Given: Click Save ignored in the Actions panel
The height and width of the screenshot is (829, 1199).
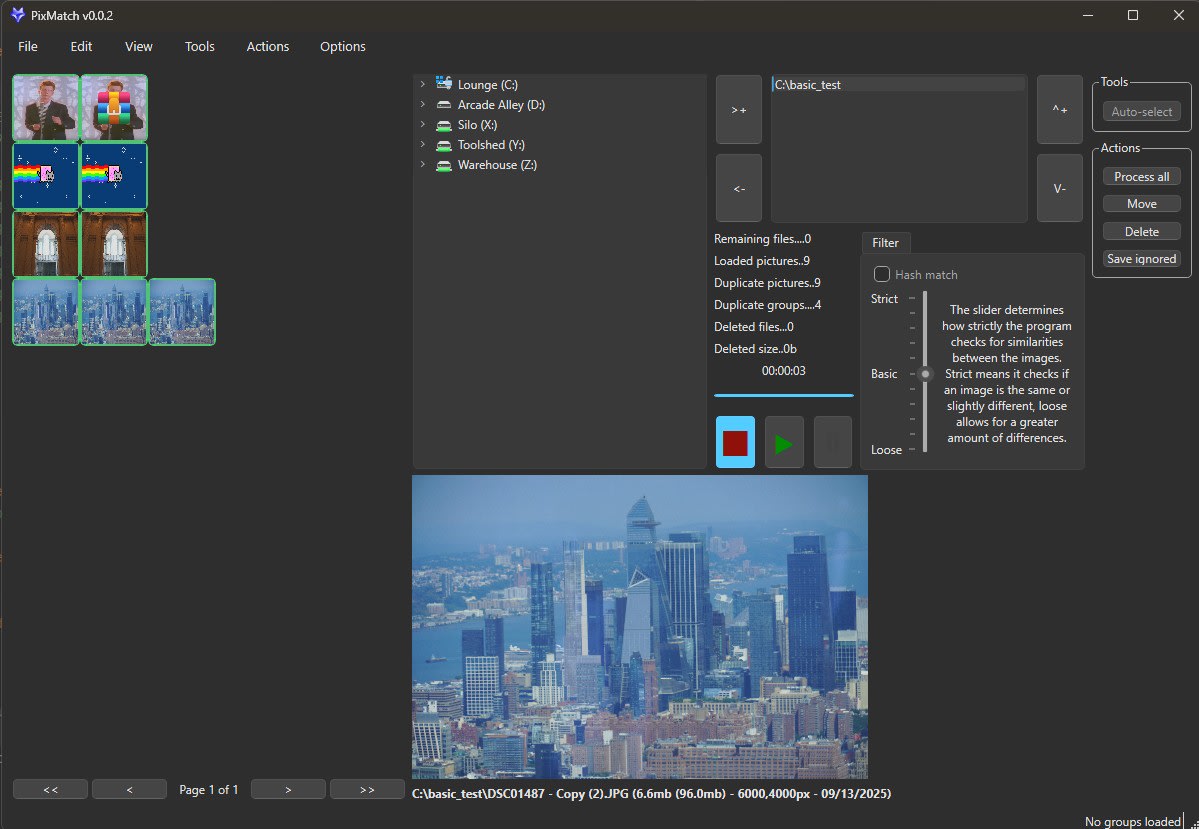Looking at the screenshot, I should pos(1141,258).
